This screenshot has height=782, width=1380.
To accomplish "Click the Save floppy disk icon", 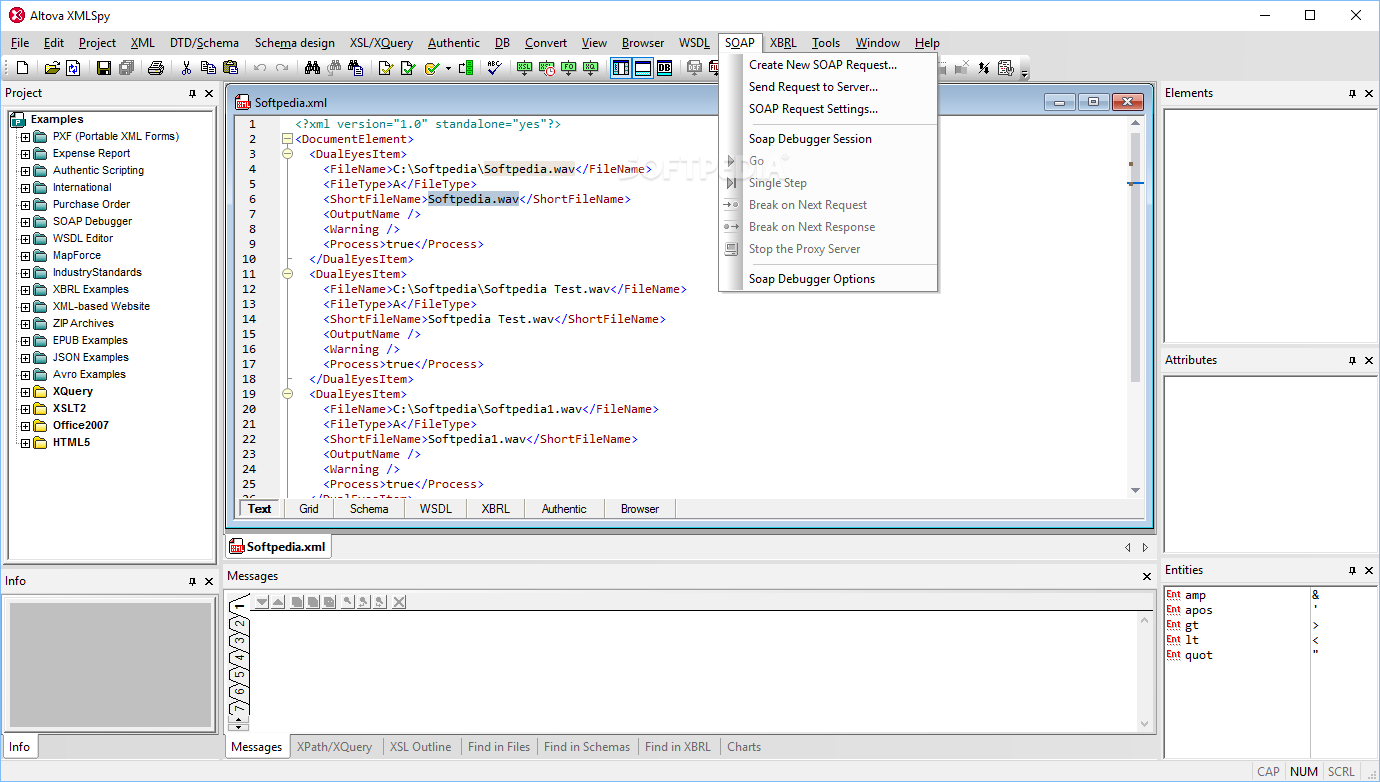I will (104, 68).
